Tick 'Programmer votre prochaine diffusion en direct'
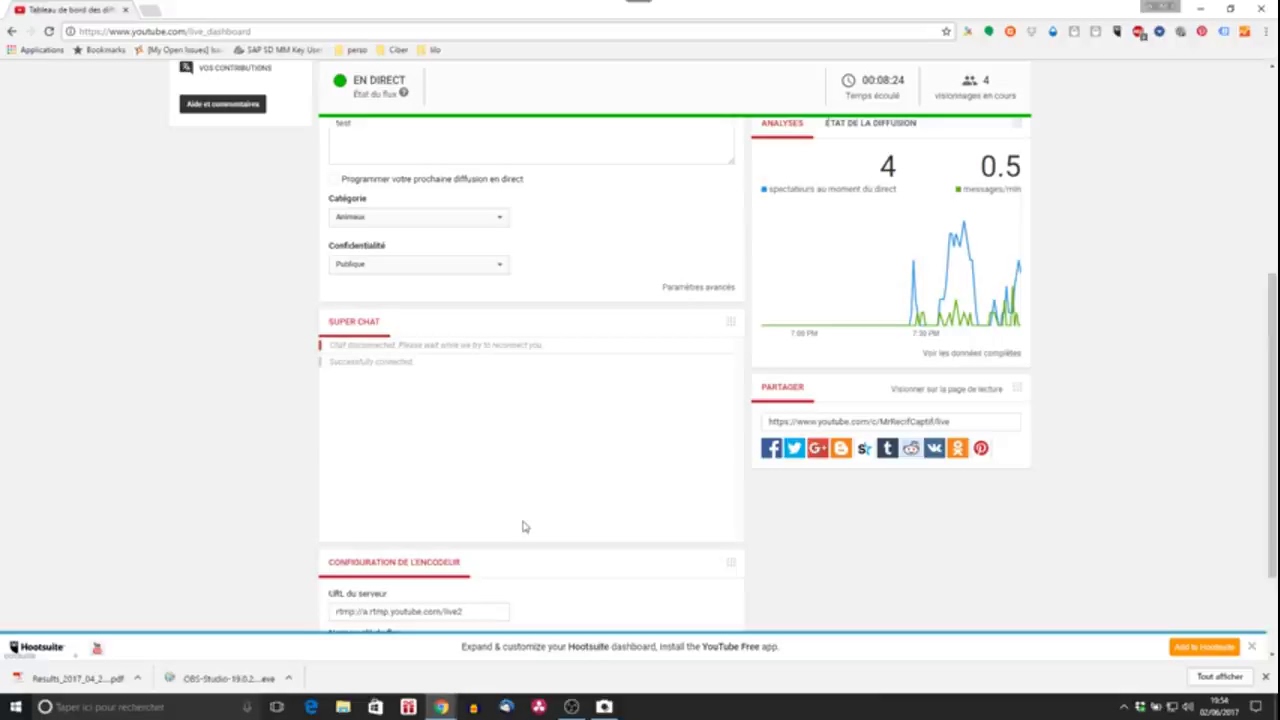The height and width of the screenshot is (720, 1280). tap(334, 179)
